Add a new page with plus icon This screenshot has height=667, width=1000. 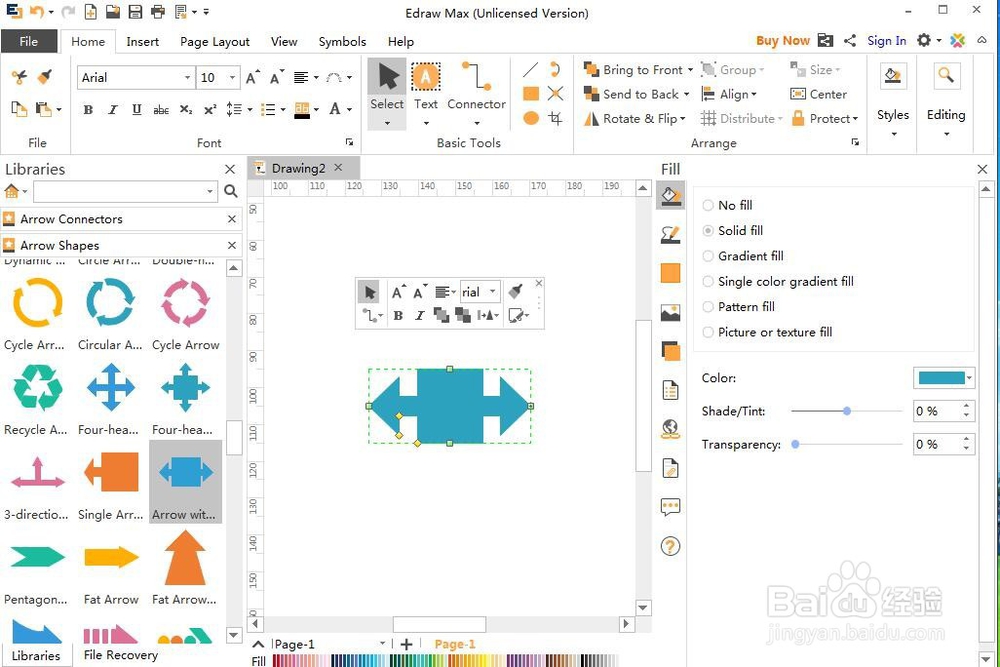[406, 644]
